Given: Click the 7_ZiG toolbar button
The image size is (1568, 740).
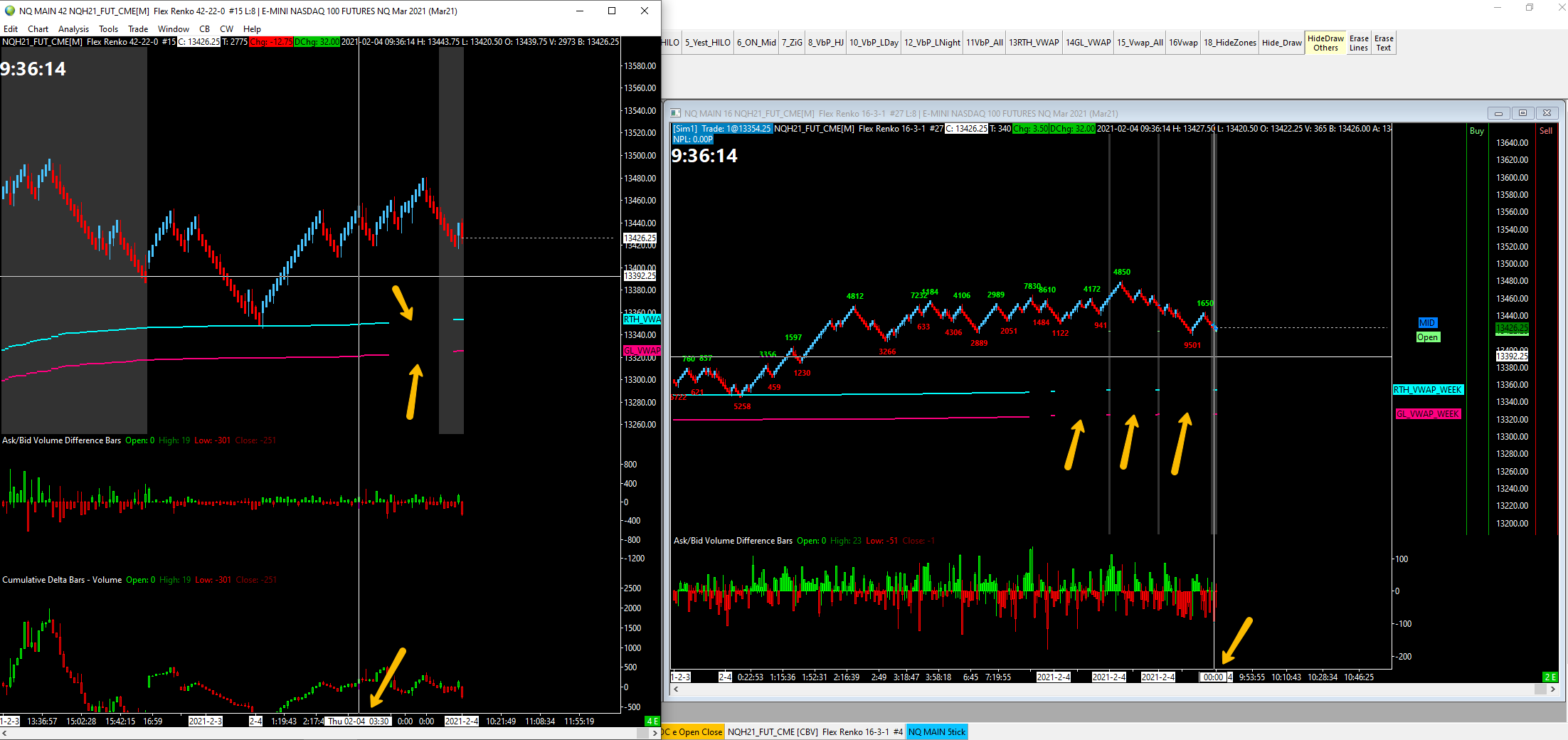Looking at the screenshot, I should coord(792,43).
